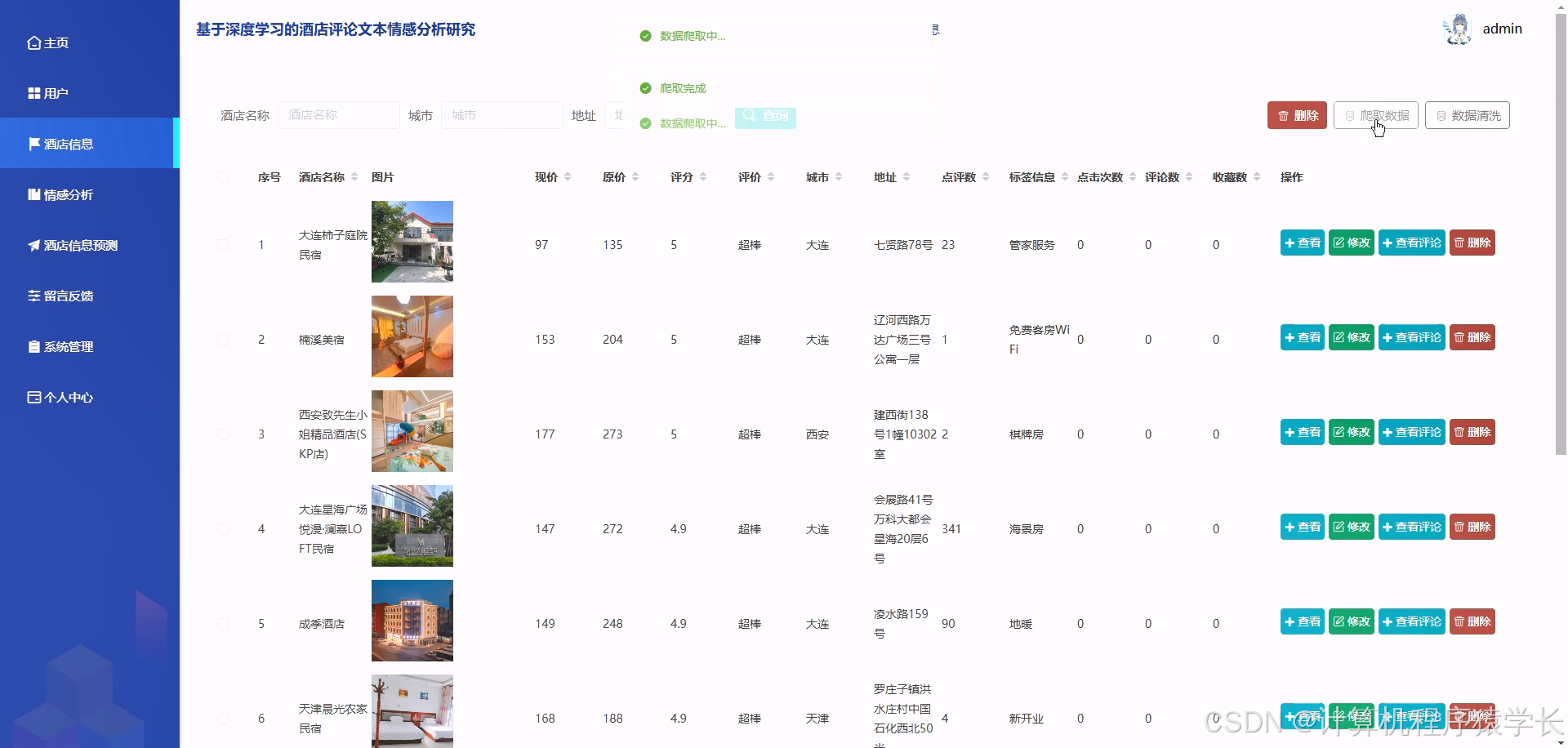This screenshot has height=748, width=1568.
Task: Click the 爬取数据 button
Action: tap(1376, 115)
